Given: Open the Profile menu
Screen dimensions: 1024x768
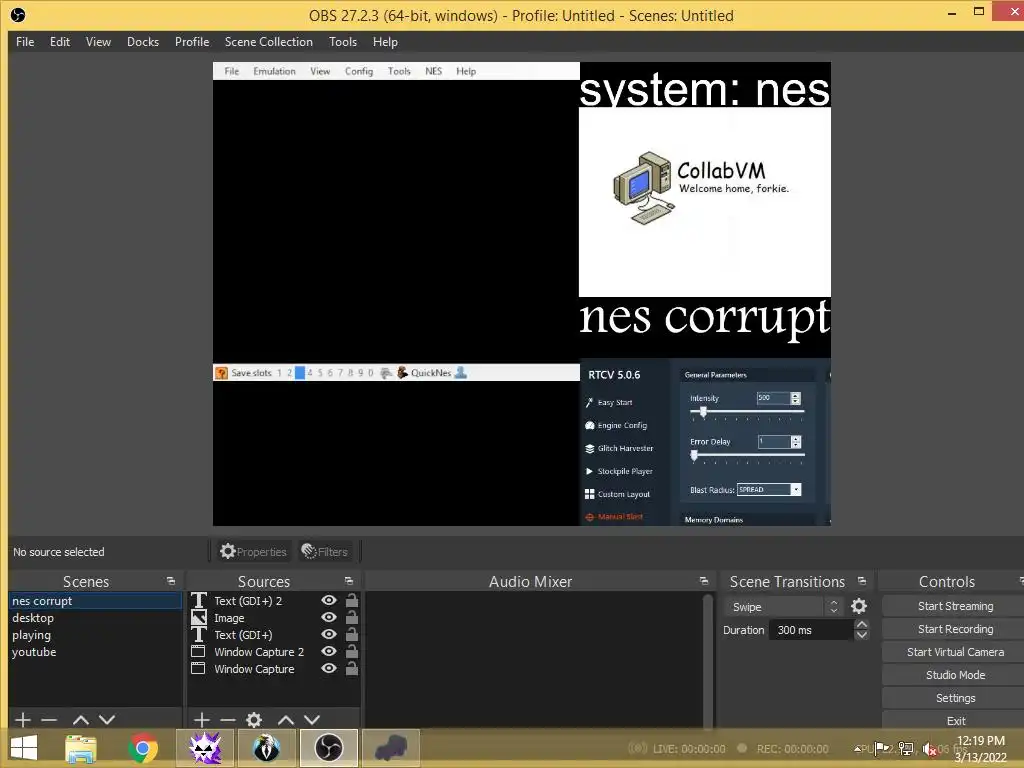Looking at the screenshot, I should coord(192,42).
